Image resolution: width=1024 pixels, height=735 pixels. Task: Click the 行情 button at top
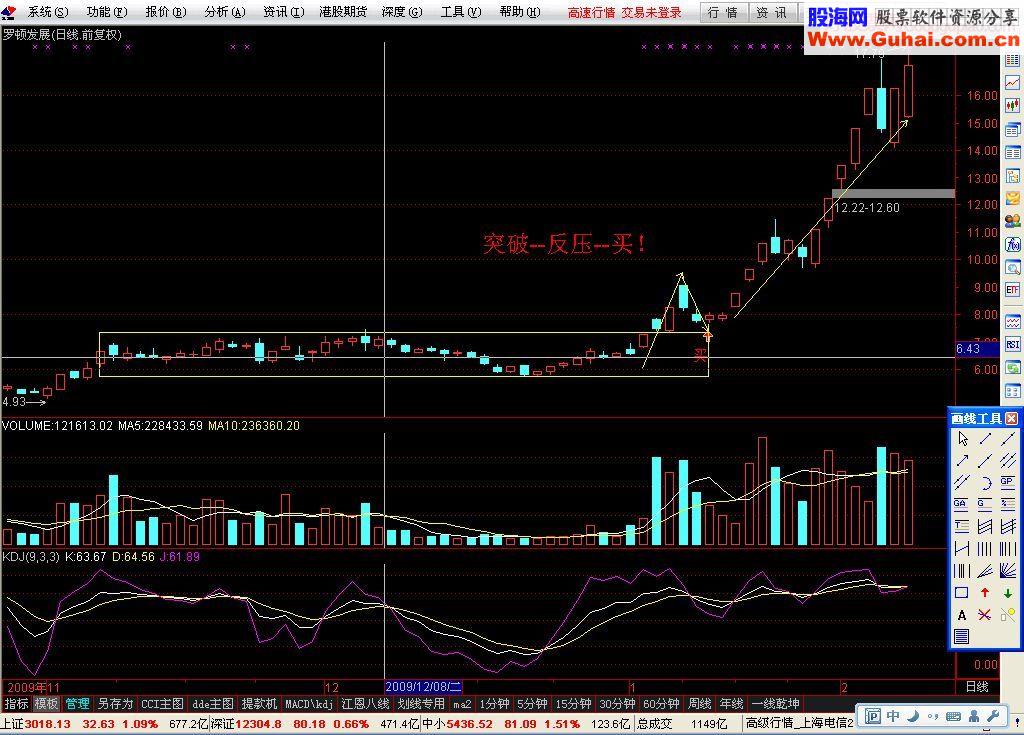pos(723,12)
